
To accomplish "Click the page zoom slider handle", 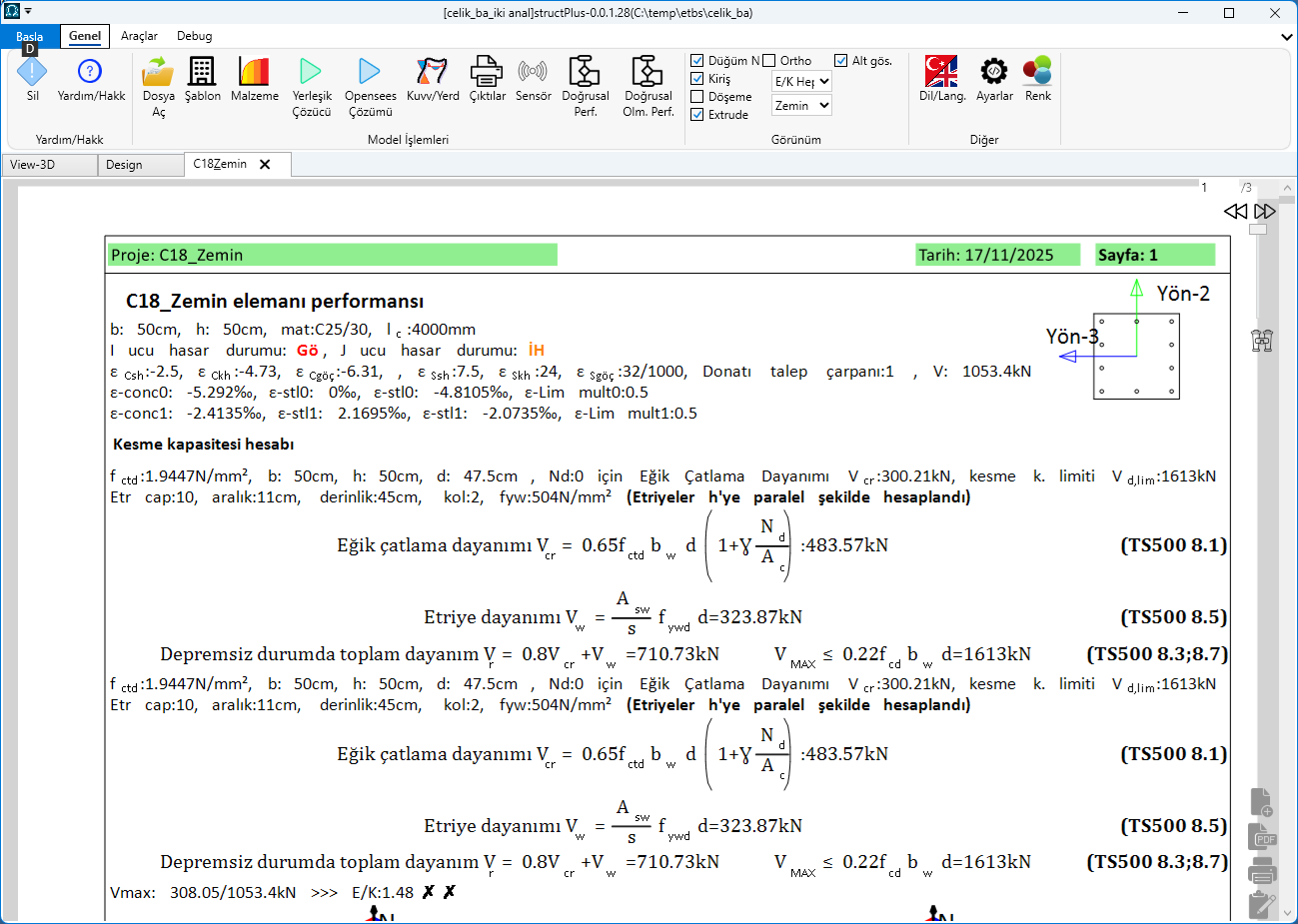I will [x=1259, y=229].
